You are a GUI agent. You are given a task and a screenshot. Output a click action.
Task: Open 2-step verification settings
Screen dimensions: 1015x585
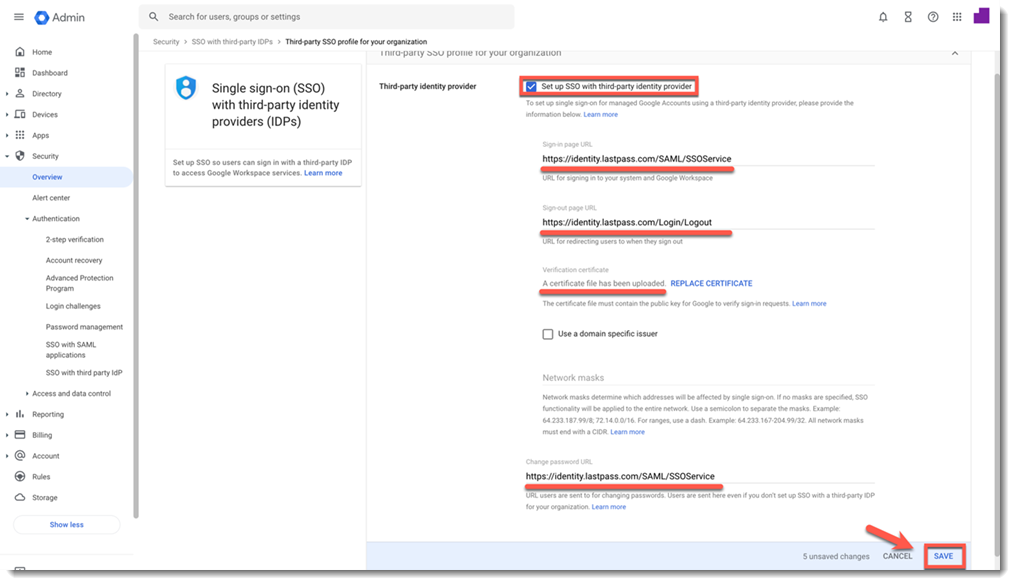(x=74, y=240)
